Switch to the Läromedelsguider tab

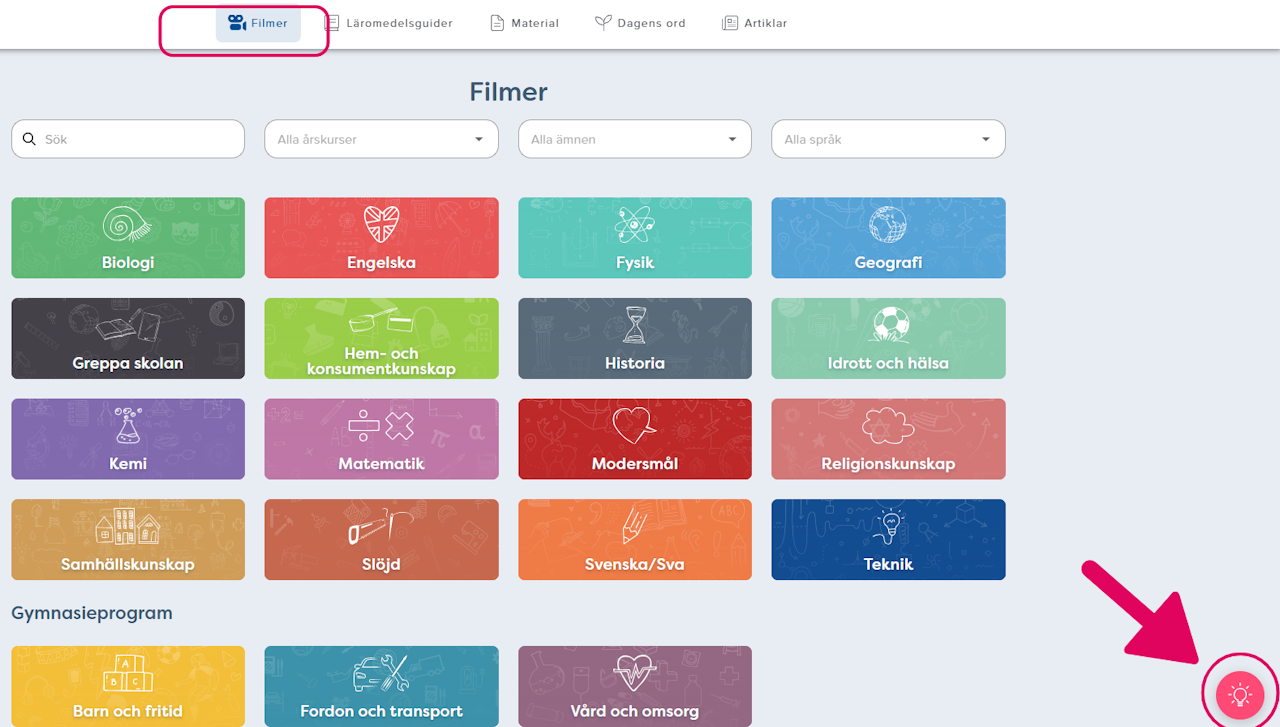pyautogui.click(x=388, y=23)
